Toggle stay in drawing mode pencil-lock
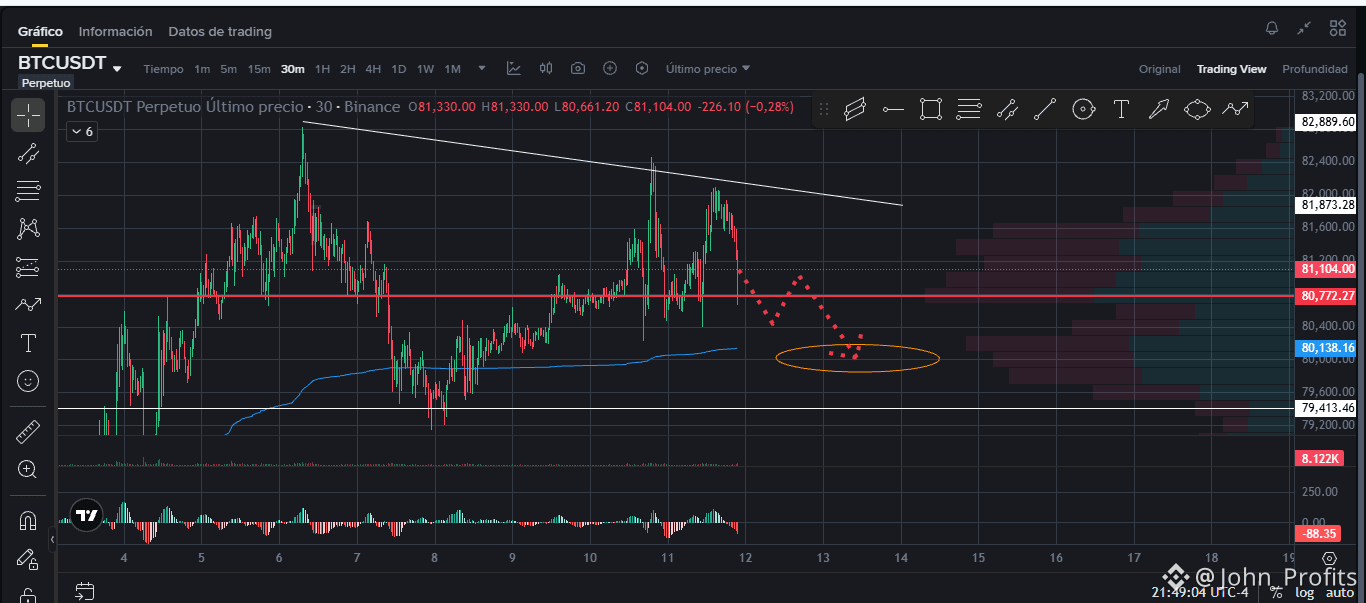The width and height of the screenshot is (1366, 603). pos(28,559)
